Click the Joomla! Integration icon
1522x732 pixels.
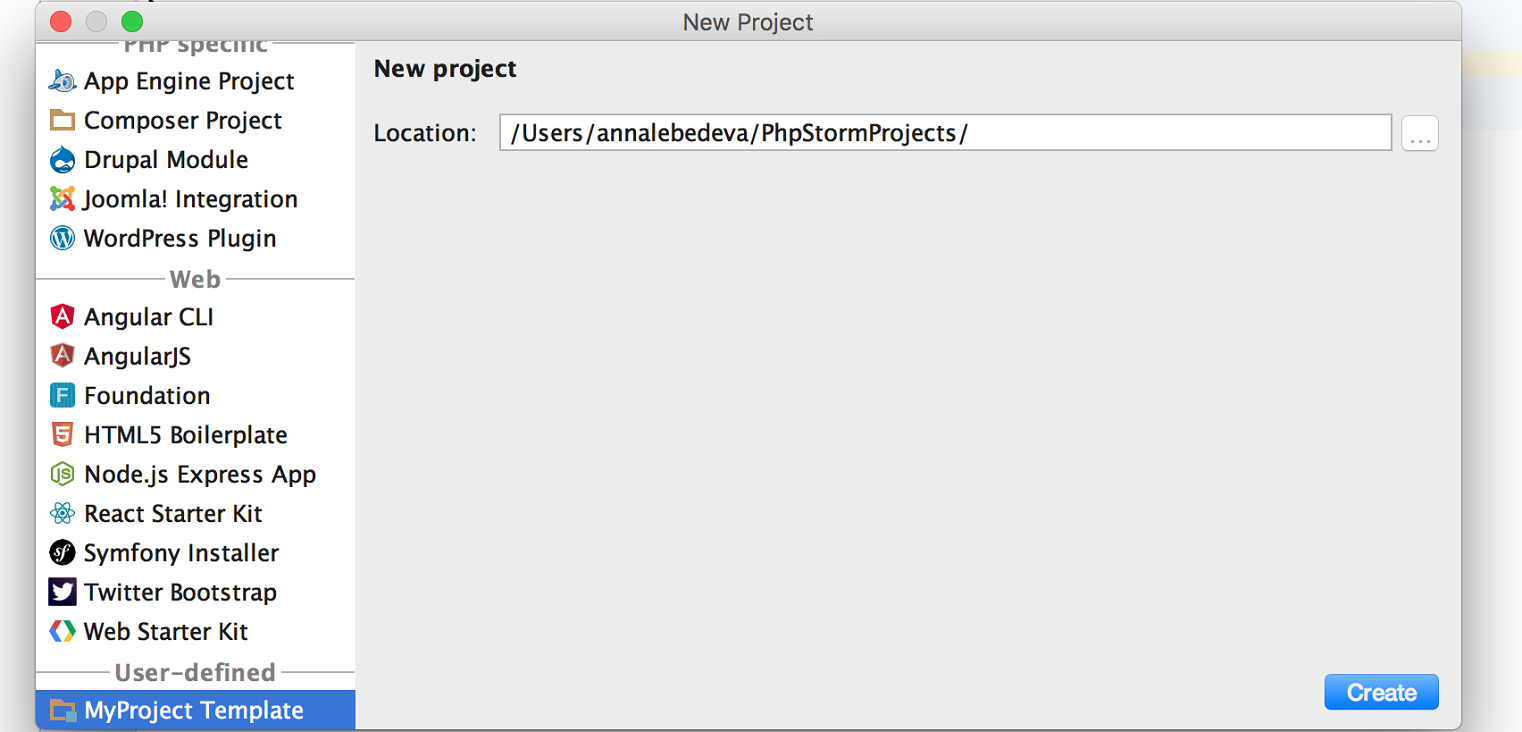coord(62,199)
